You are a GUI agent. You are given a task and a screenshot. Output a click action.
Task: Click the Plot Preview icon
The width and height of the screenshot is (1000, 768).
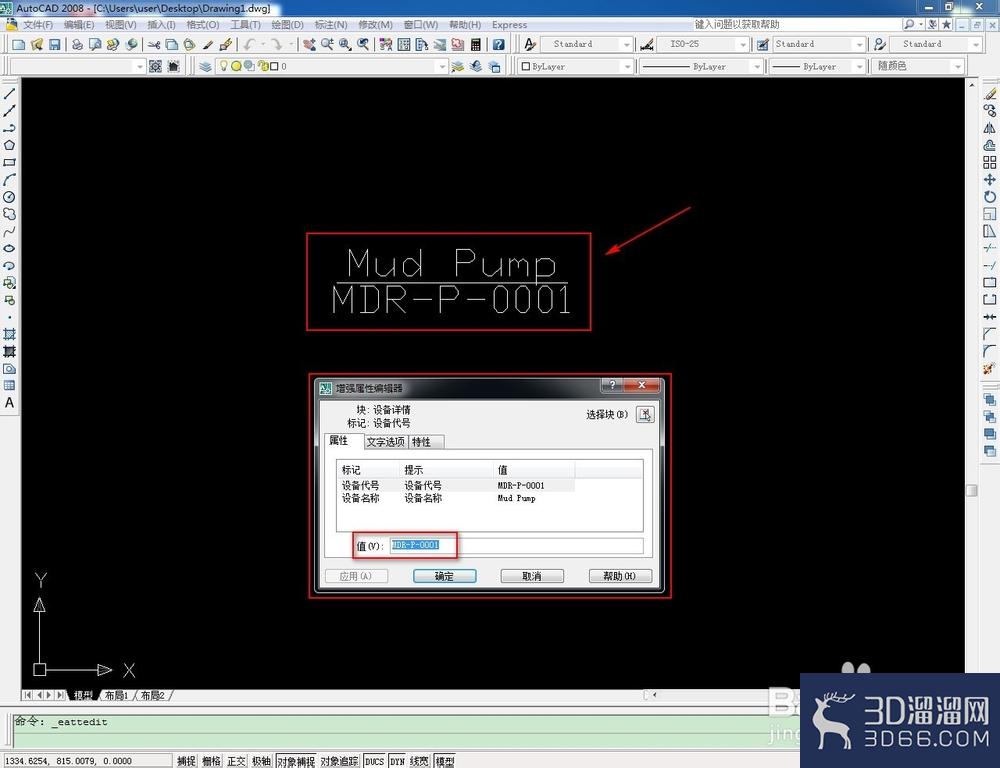(95, 45)
